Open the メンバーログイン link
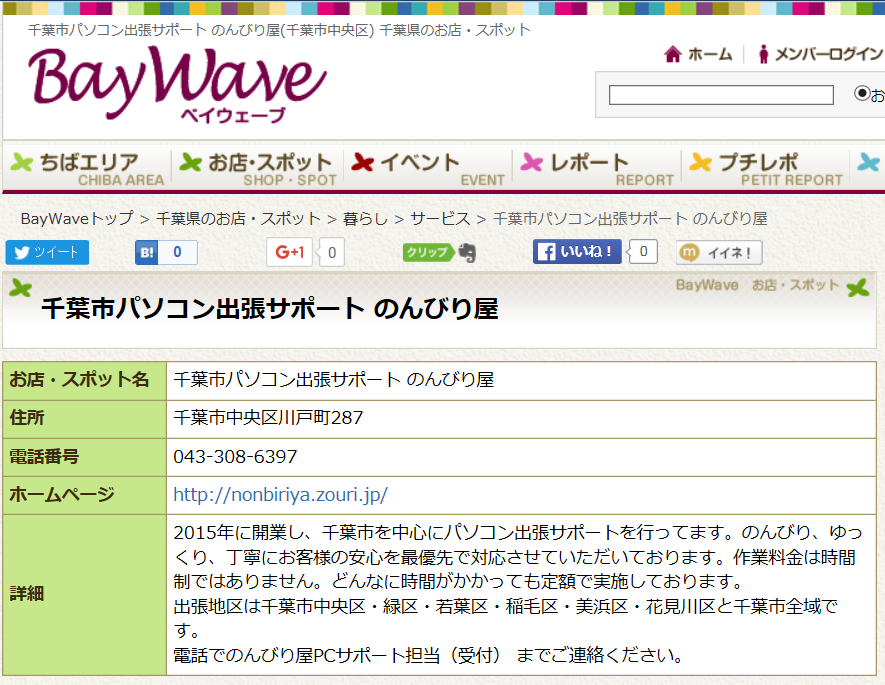The image size is (885, 685). pos(829,54)
